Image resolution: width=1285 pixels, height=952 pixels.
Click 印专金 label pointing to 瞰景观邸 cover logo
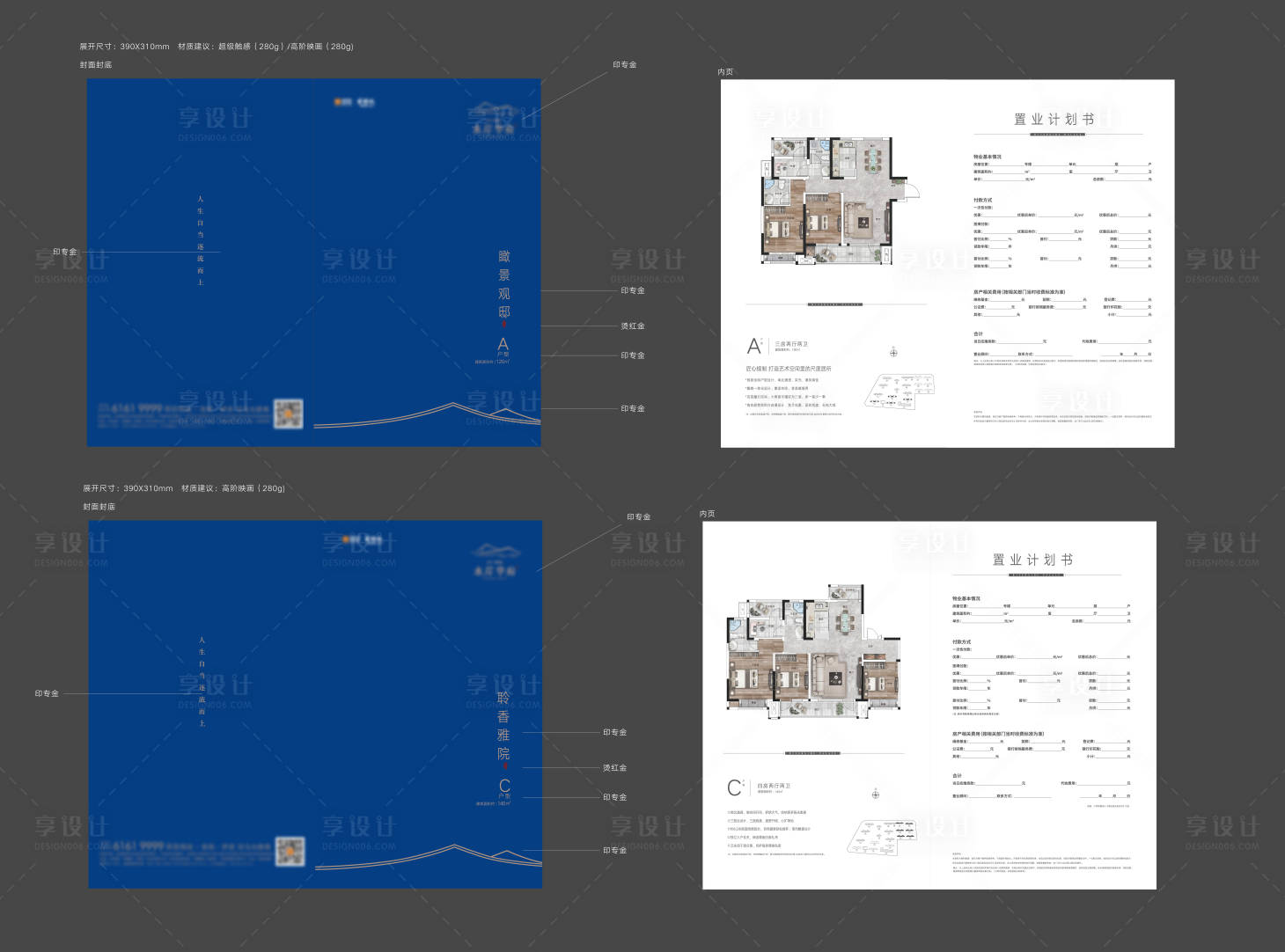click(625, 65)
